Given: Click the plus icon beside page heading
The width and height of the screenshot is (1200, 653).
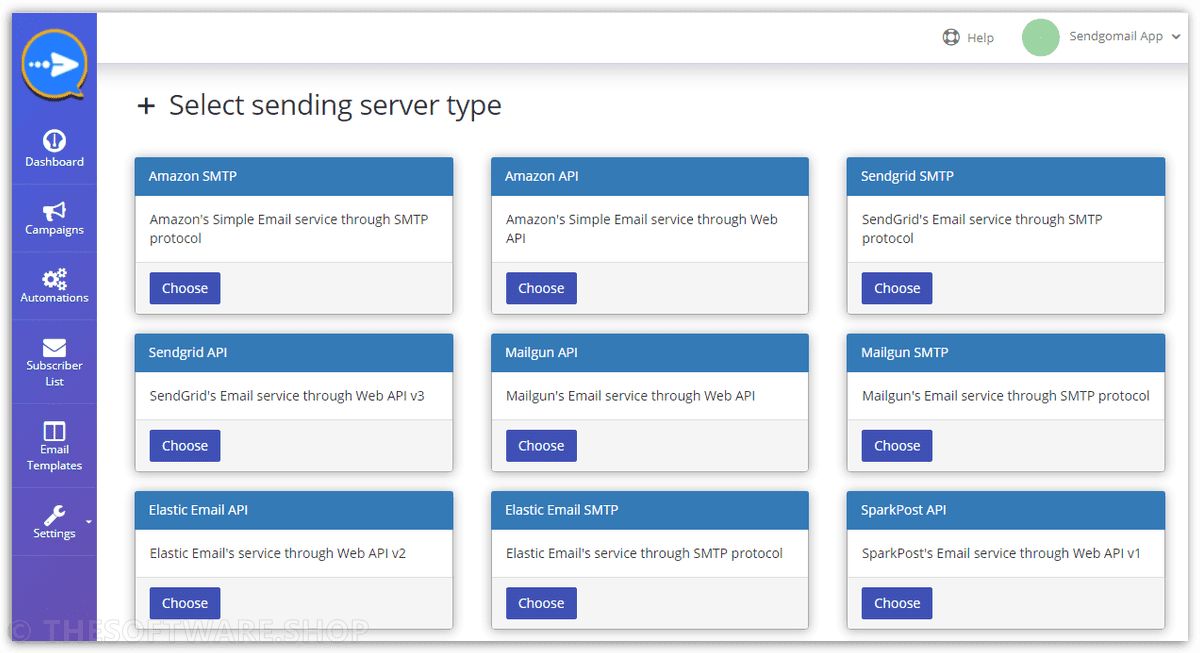Looking at the screenshot, I should coord(146,106).
